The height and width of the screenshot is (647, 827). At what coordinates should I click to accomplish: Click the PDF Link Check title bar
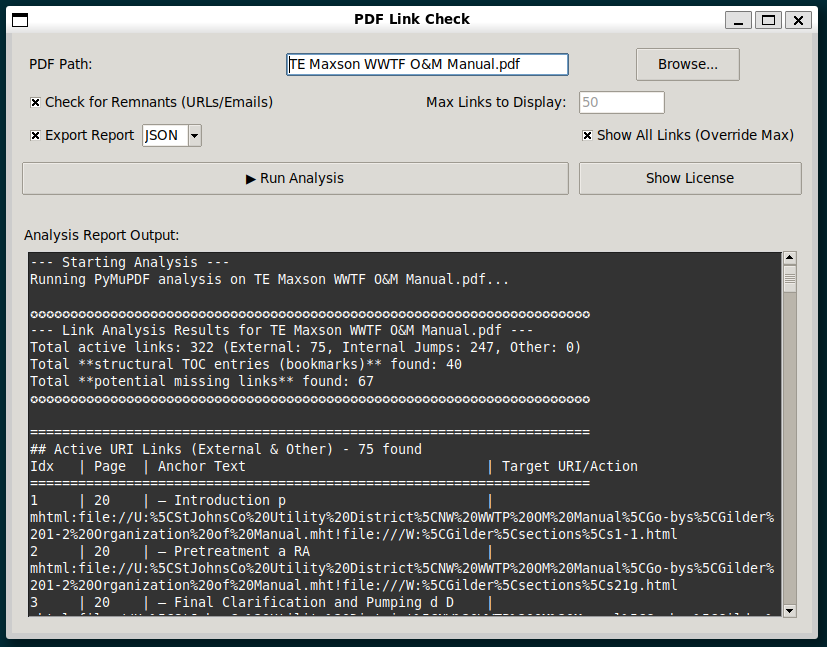[413, 18]
